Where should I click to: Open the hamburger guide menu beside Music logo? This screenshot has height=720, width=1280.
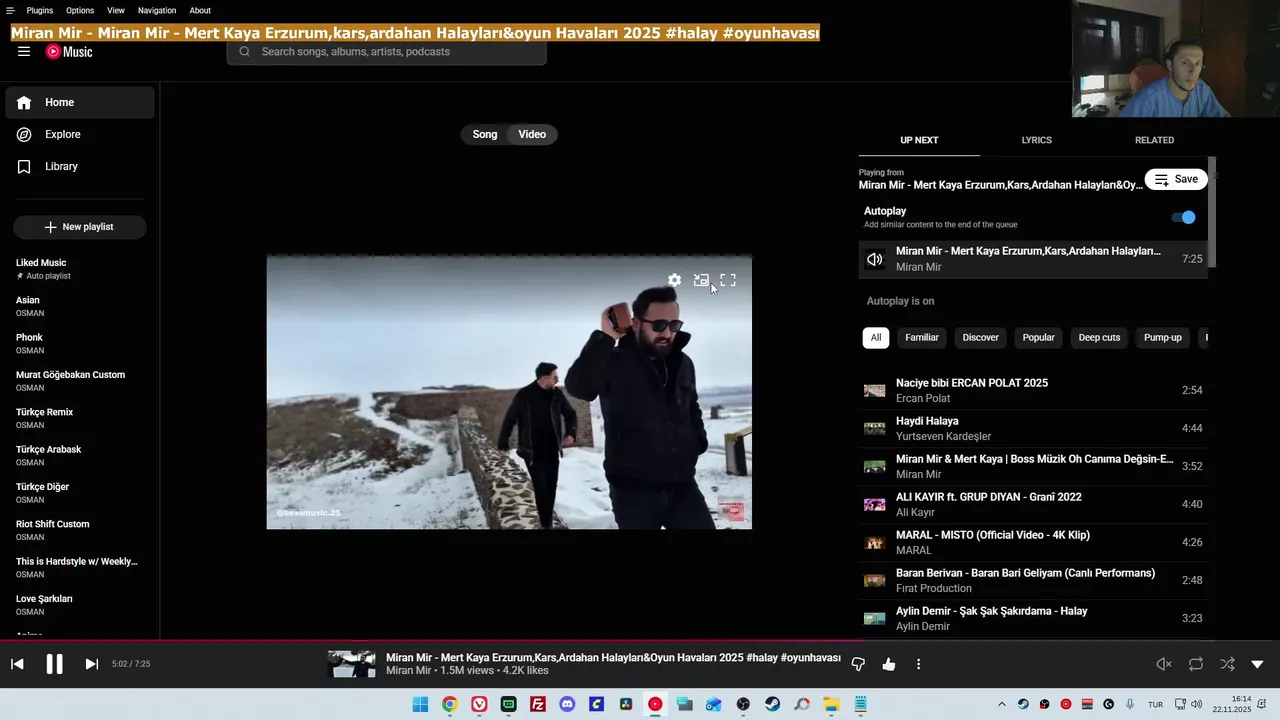click(x=24, y=52)
